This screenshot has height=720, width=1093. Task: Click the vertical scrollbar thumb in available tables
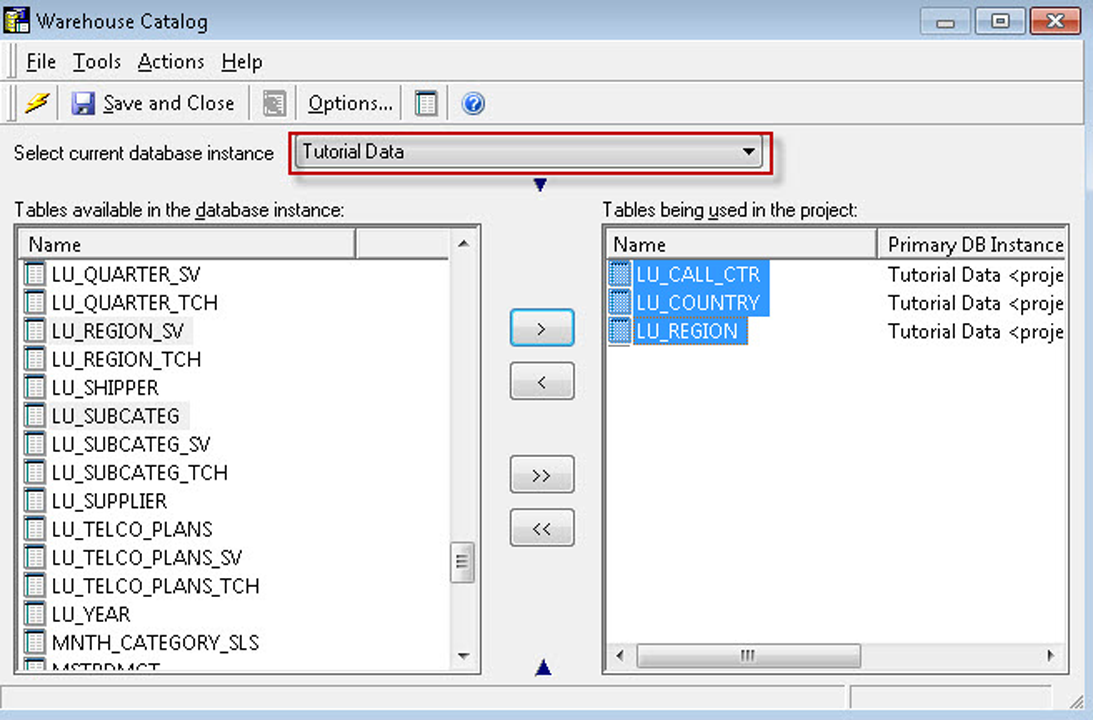coord(462,561)
